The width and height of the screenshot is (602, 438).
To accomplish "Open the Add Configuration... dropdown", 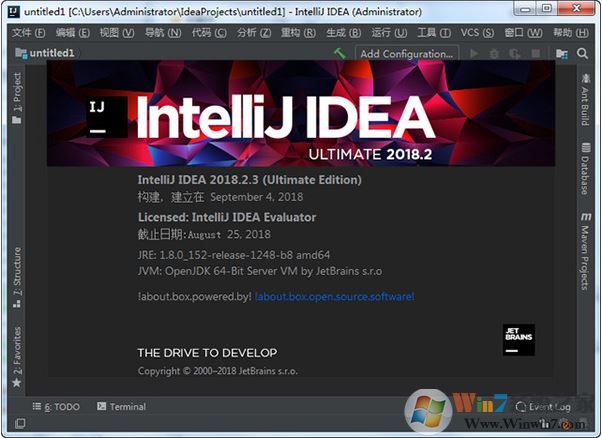I will pos(407,54).
